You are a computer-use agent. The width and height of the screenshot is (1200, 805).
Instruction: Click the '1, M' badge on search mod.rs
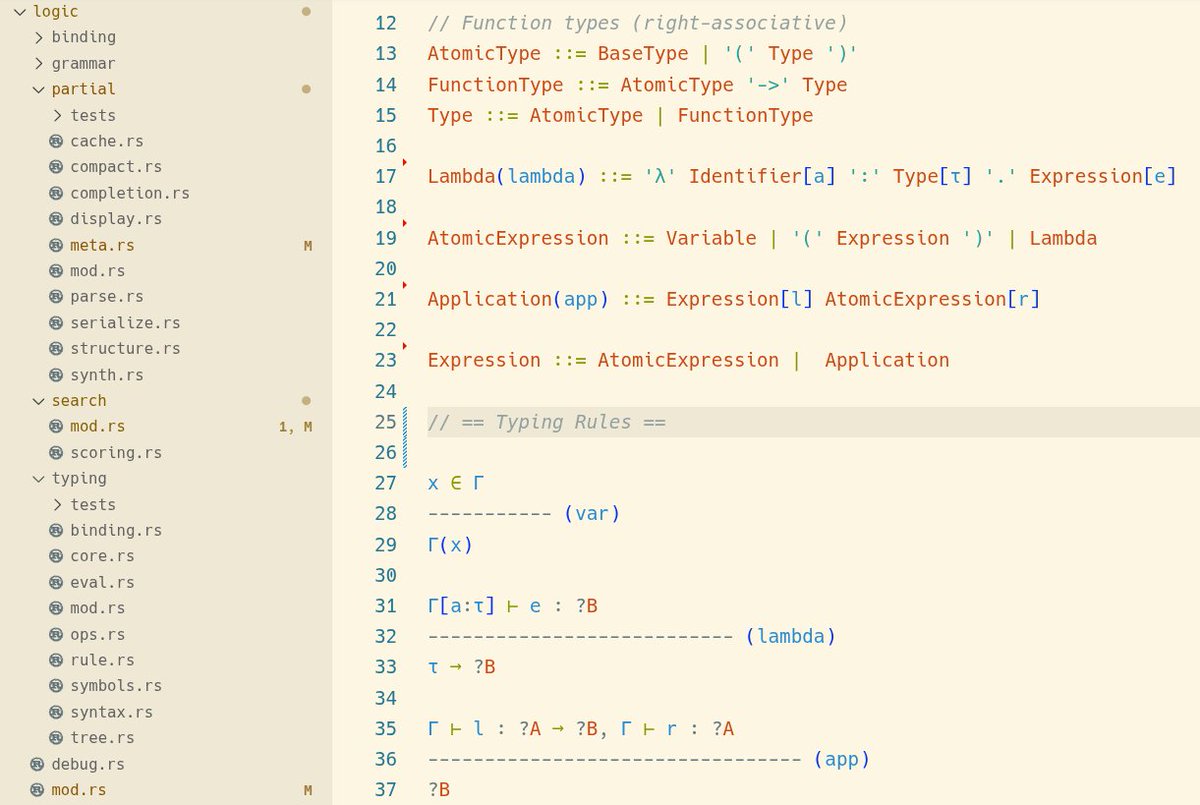pos(295,427)
